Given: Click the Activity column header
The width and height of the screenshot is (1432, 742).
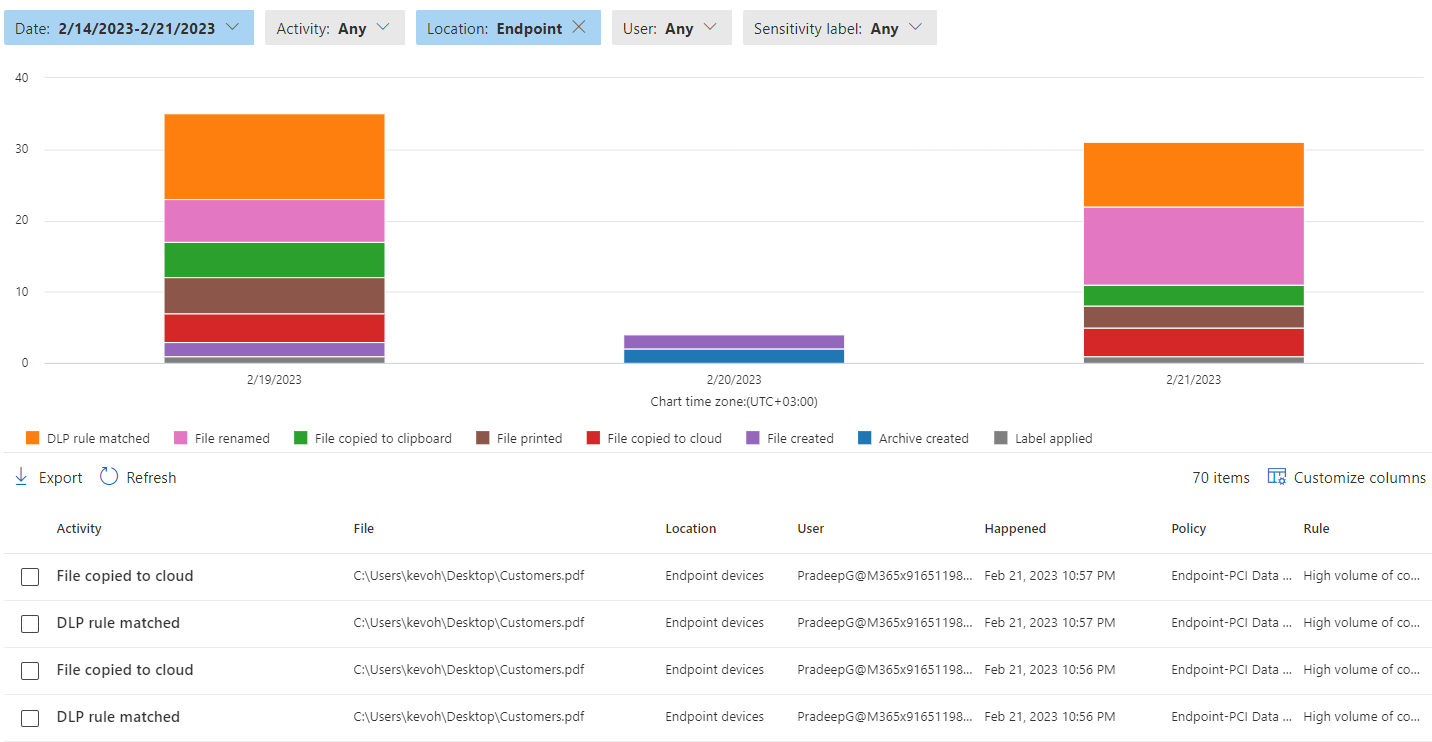Looking at the screenshot, I should (x=79, y=528).
